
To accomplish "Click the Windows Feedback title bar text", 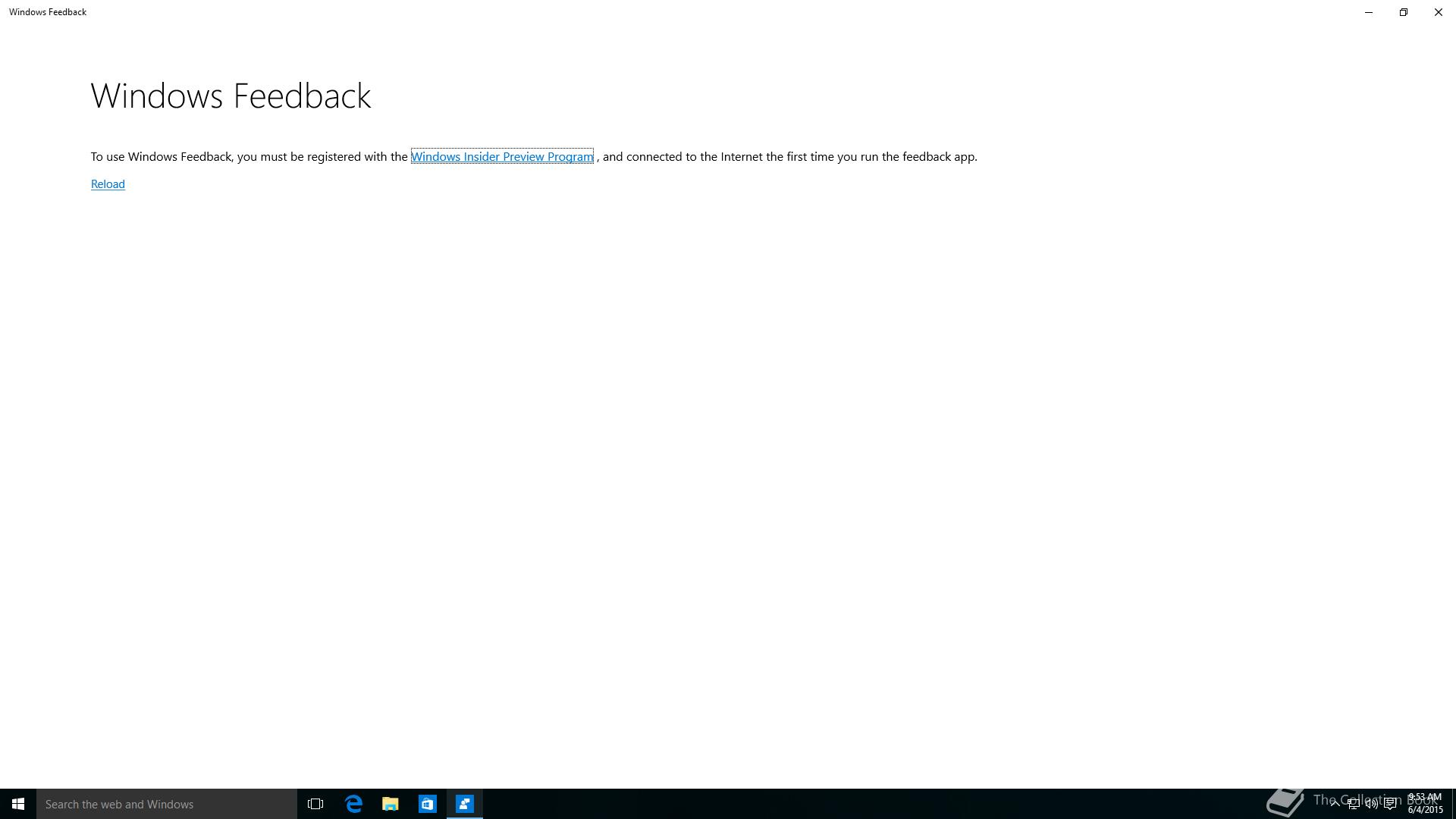I will point(48,12).
